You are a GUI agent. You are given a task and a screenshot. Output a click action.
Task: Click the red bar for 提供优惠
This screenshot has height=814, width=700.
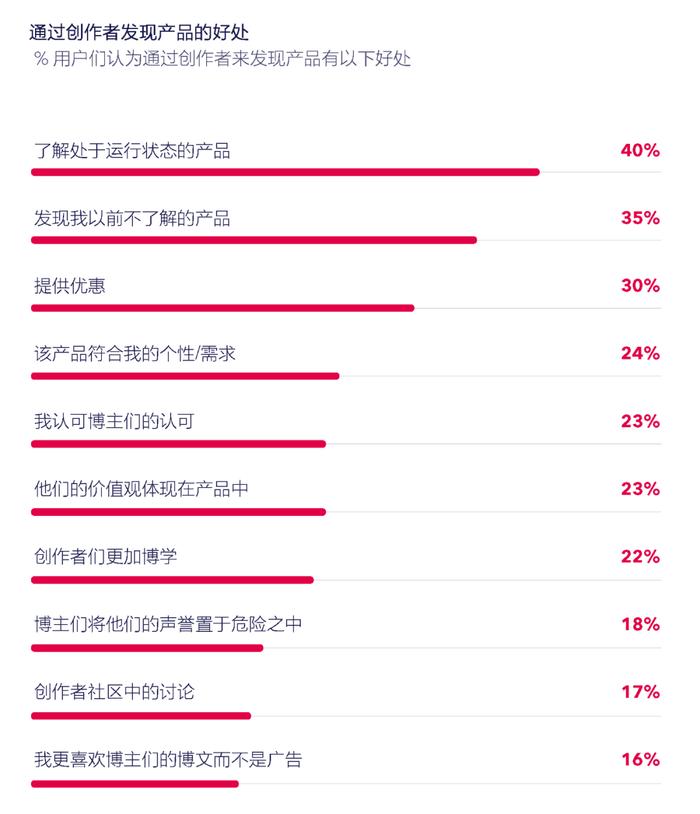(223, 308)
